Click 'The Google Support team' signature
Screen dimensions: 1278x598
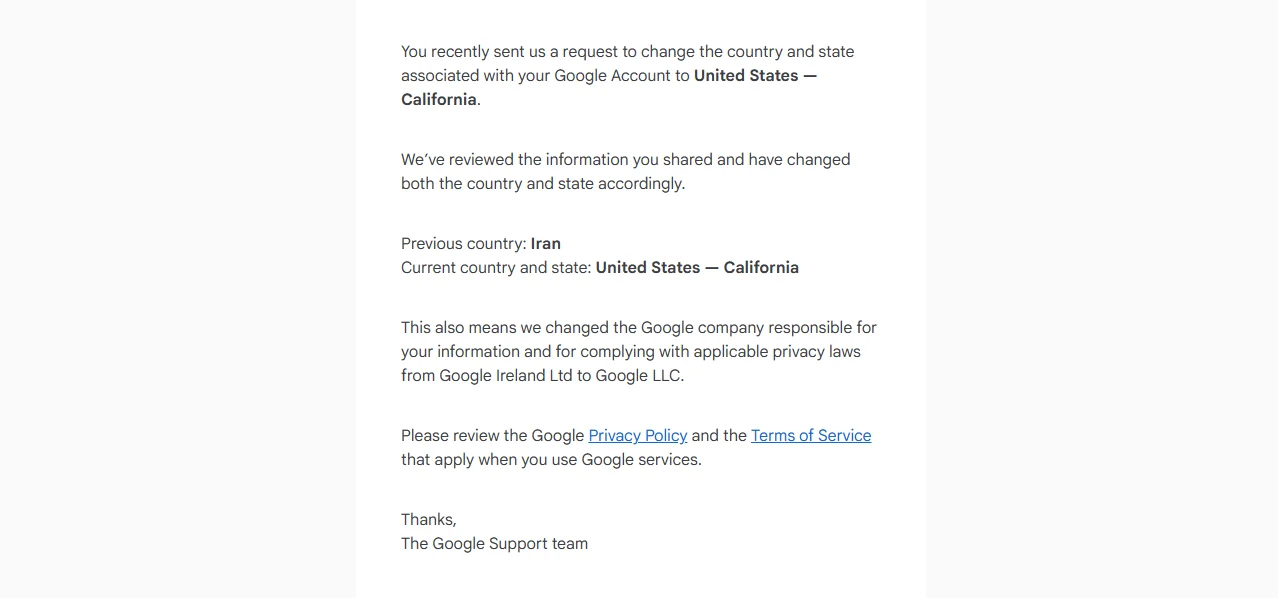tap(495, 543)
